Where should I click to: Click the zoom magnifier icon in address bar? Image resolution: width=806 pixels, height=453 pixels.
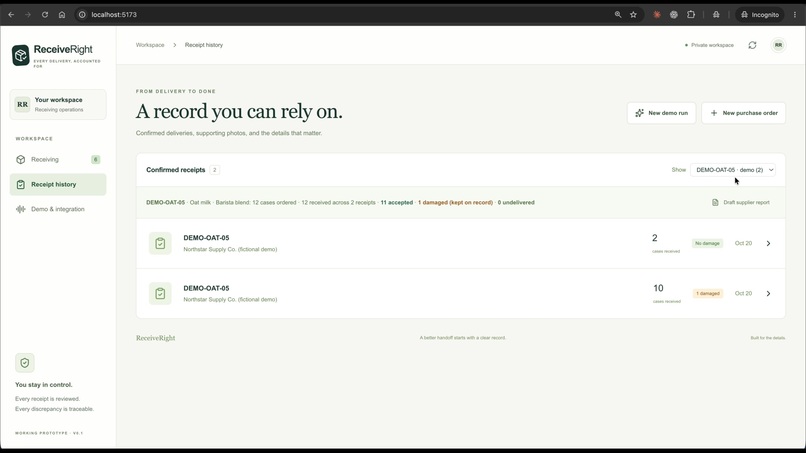(x=618, y=15)
